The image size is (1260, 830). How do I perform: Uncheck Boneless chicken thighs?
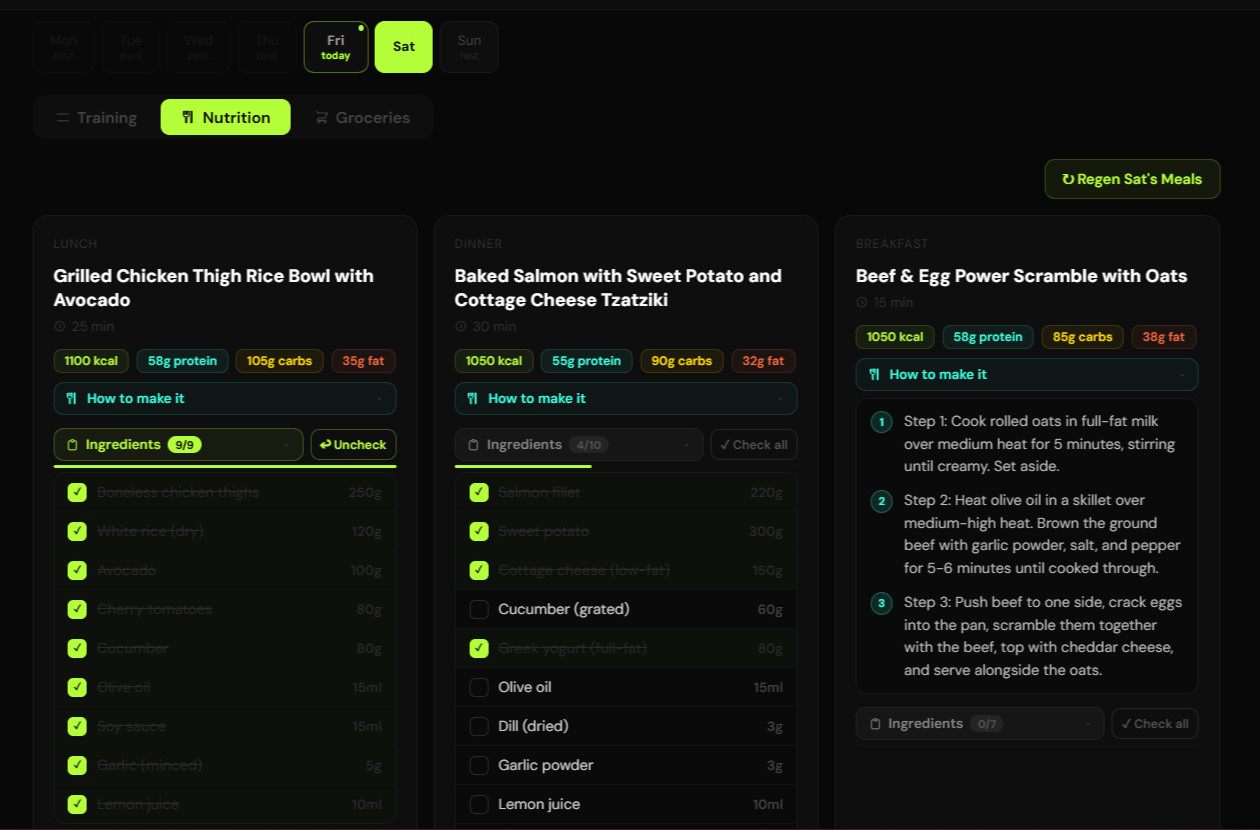(77, 492)
